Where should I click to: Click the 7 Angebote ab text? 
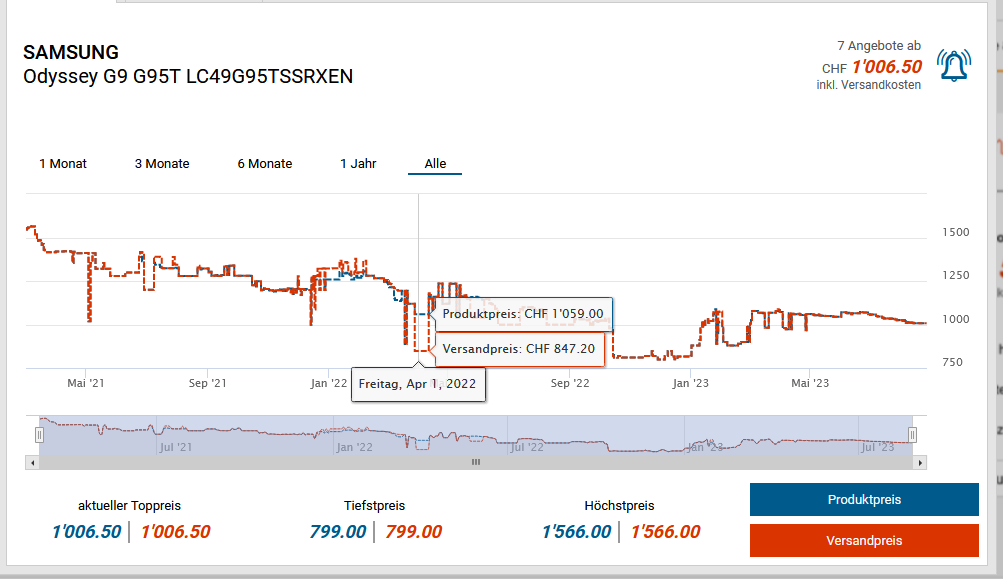pyautogui.click(x=879, y=46)
